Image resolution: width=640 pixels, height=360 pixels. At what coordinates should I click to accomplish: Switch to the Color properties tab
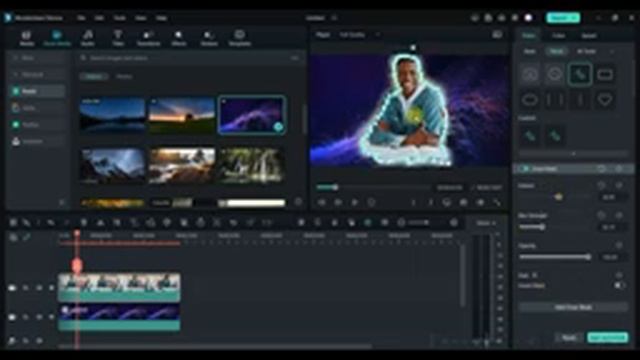[x=558, y=36]
